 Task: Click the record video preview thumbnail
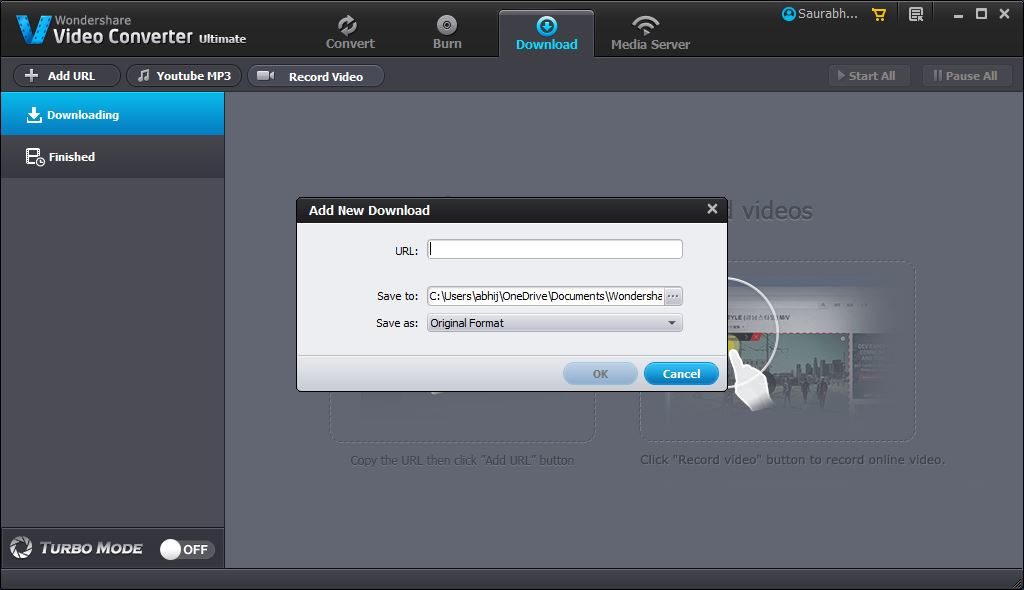(777, 351)
